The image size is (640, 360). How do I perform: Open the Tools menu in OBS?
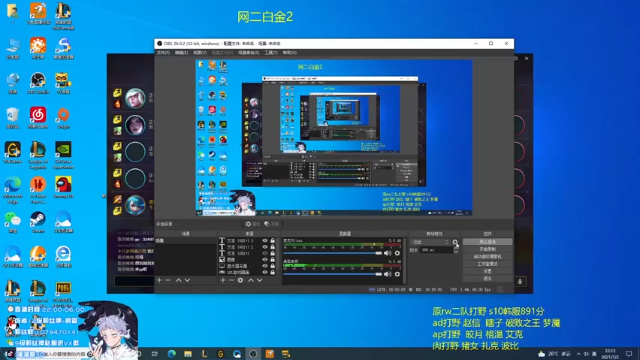click(271, 53)
